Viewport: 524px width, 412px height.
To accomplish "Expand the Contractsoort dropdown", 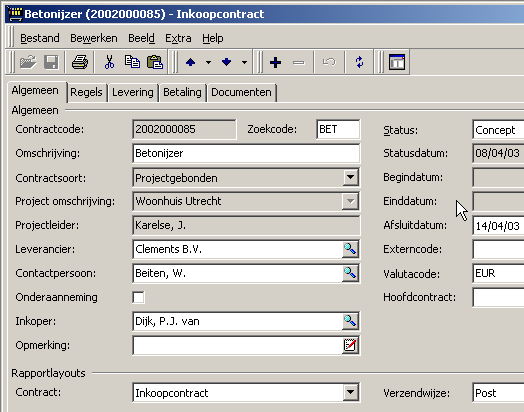I will tap(350, 177).
